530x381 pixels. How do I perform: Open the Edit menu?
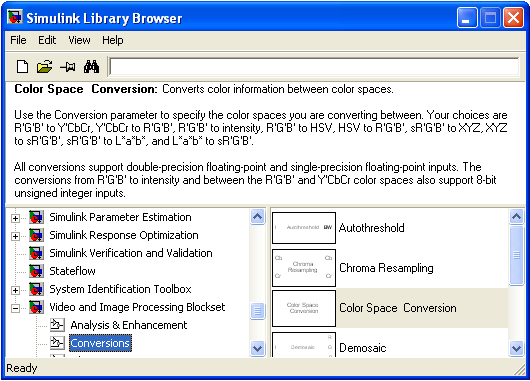click(47, 40)
